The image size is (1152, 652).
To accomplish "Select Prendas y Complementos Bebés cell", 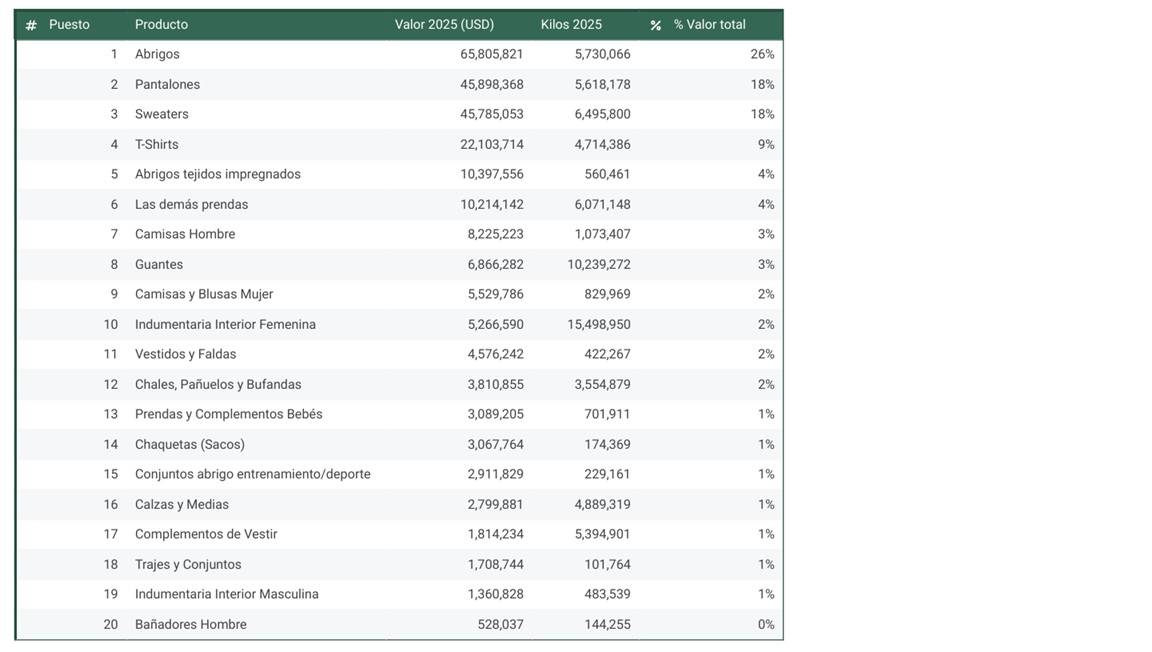I will pos(228,414).
